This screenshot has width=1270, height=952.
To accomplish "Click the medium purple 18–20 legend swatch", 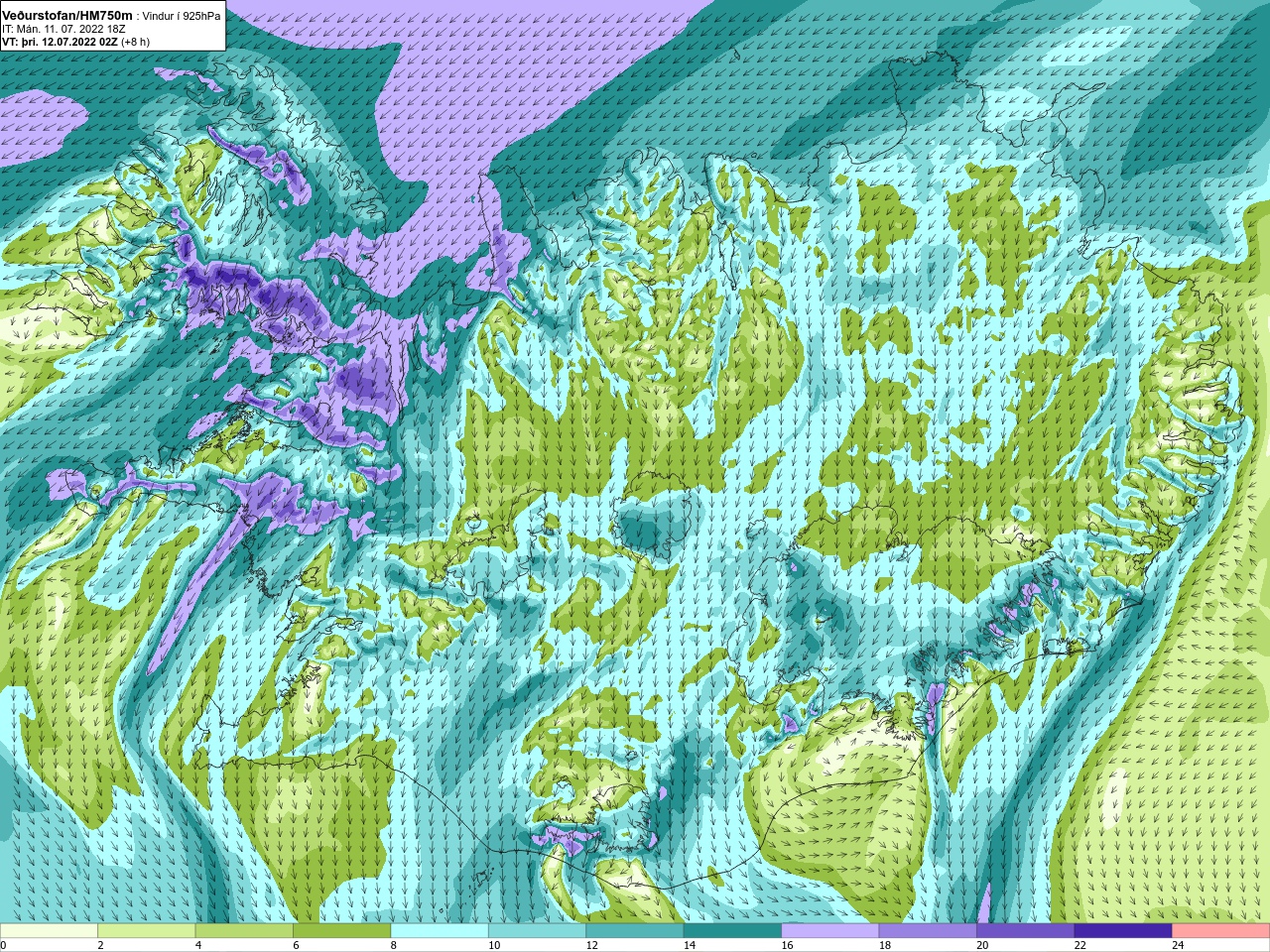I will point(928,931).
